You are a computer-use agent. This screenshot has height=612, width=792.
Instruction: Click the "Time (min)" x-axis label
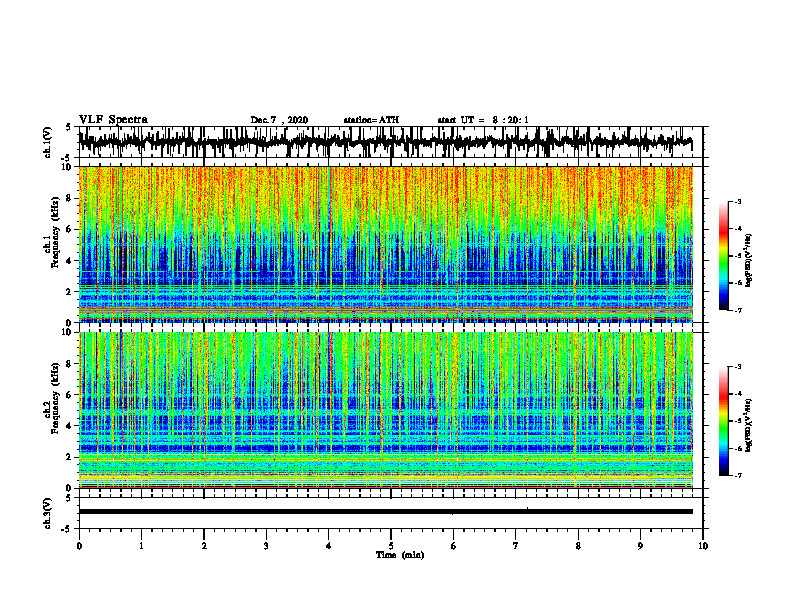400,555
